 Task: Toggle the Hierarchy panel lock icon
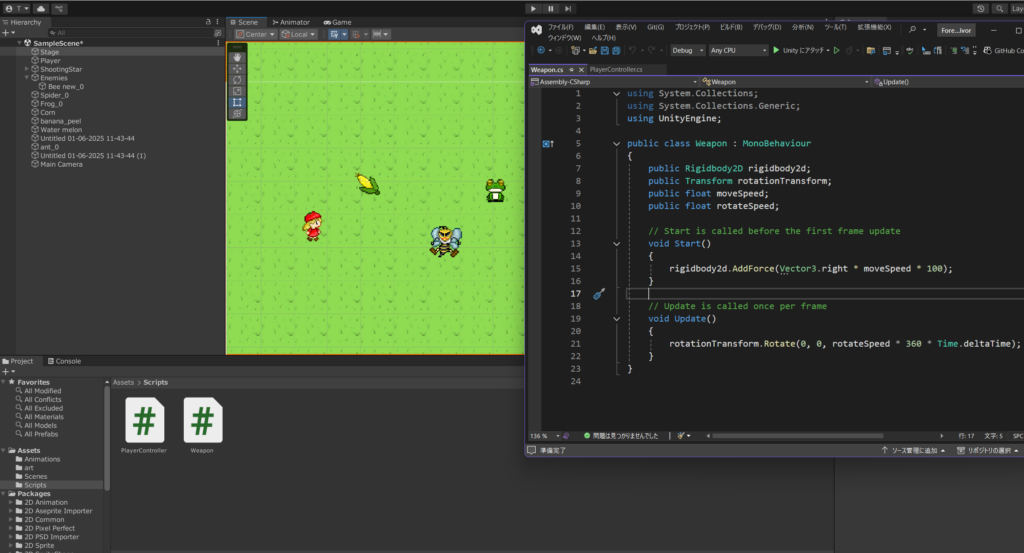pyautogui.click(x=208, y=22)
